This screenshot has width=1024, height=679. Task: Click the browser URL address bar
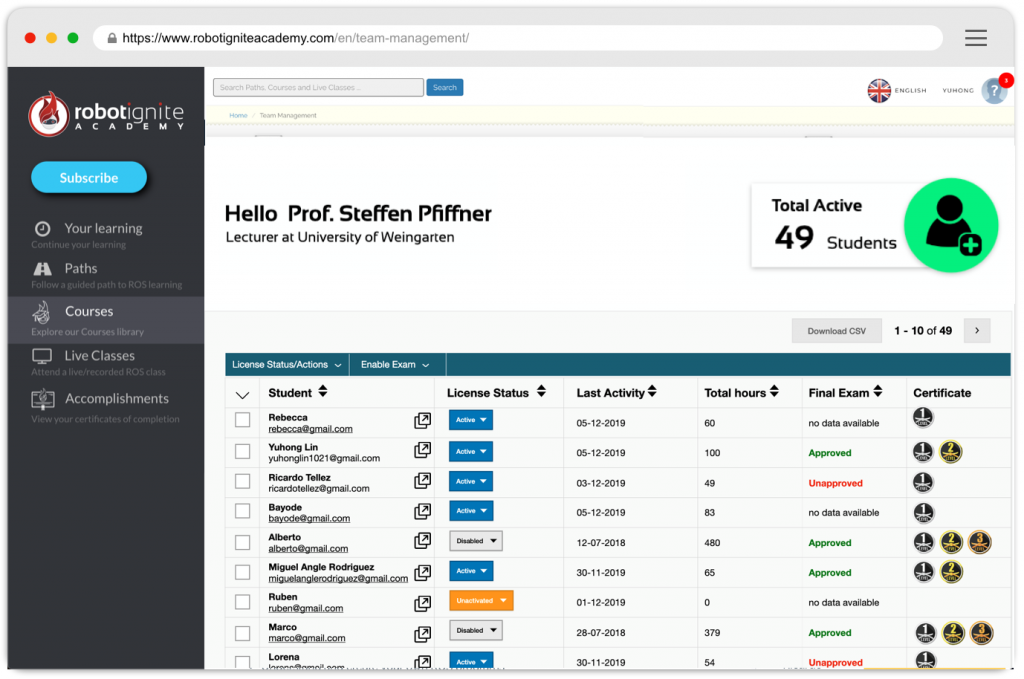point(518,38)
